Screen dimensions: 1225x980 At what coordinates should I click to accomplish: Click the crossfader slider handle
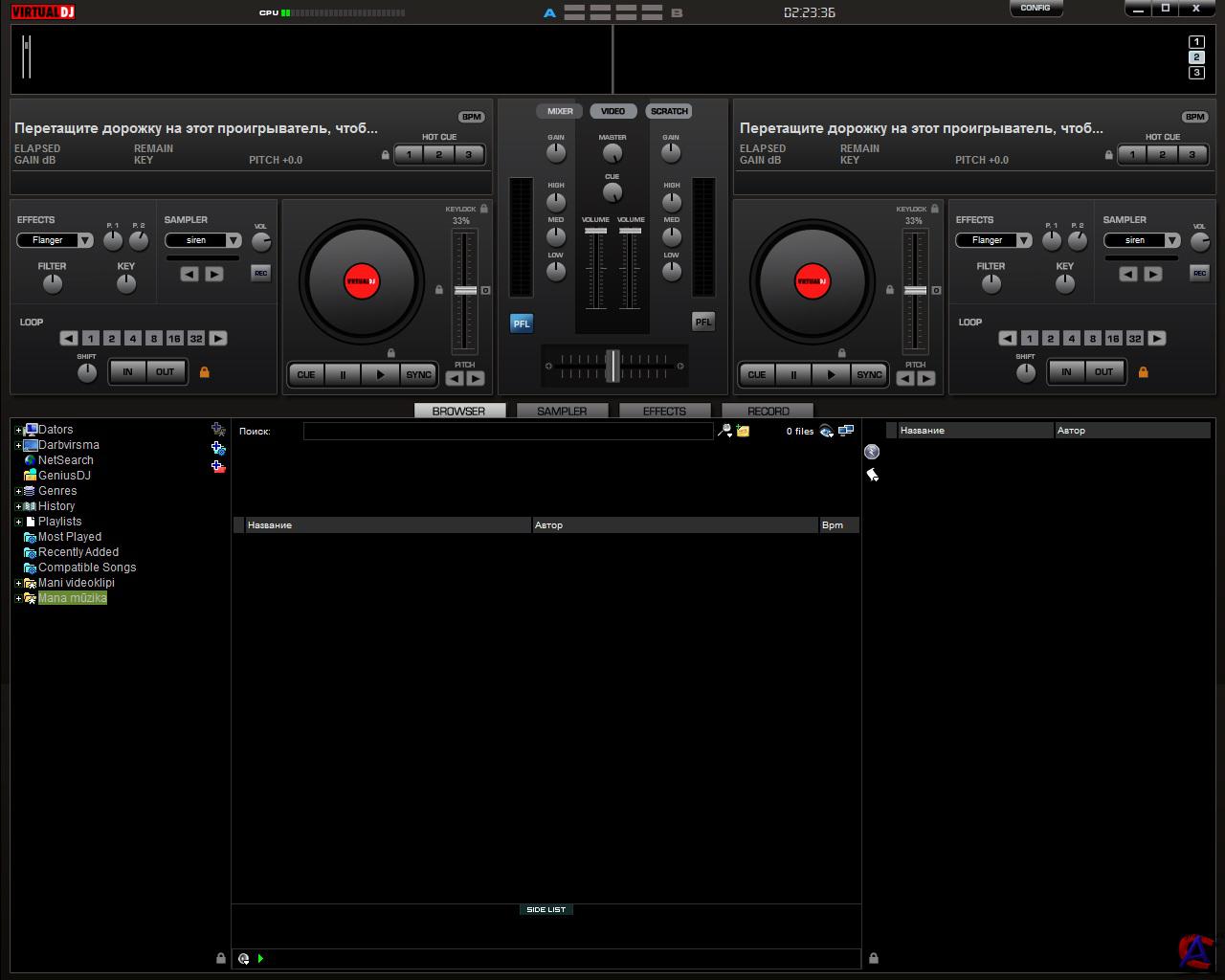[x=612, y=366]
